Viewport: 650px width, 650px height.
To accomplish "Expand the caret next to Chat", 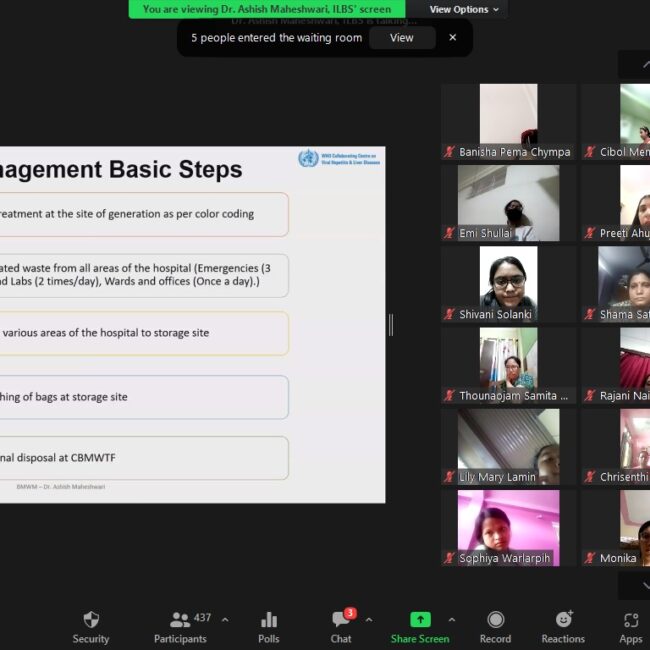I will (x=368, y=620).
